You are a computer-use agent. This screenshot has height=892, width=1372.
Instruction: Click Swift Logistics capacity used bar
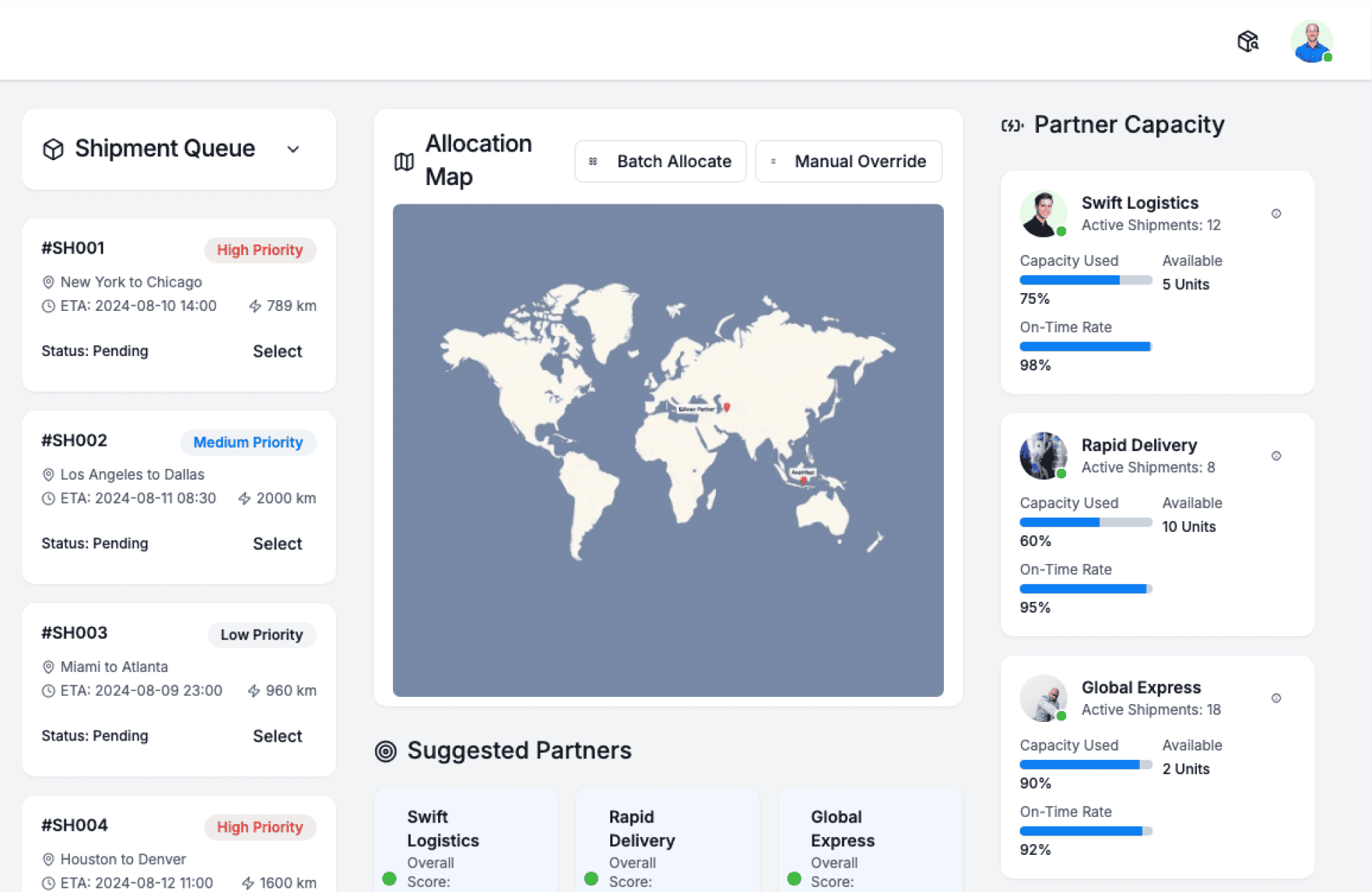[1085, 280]
